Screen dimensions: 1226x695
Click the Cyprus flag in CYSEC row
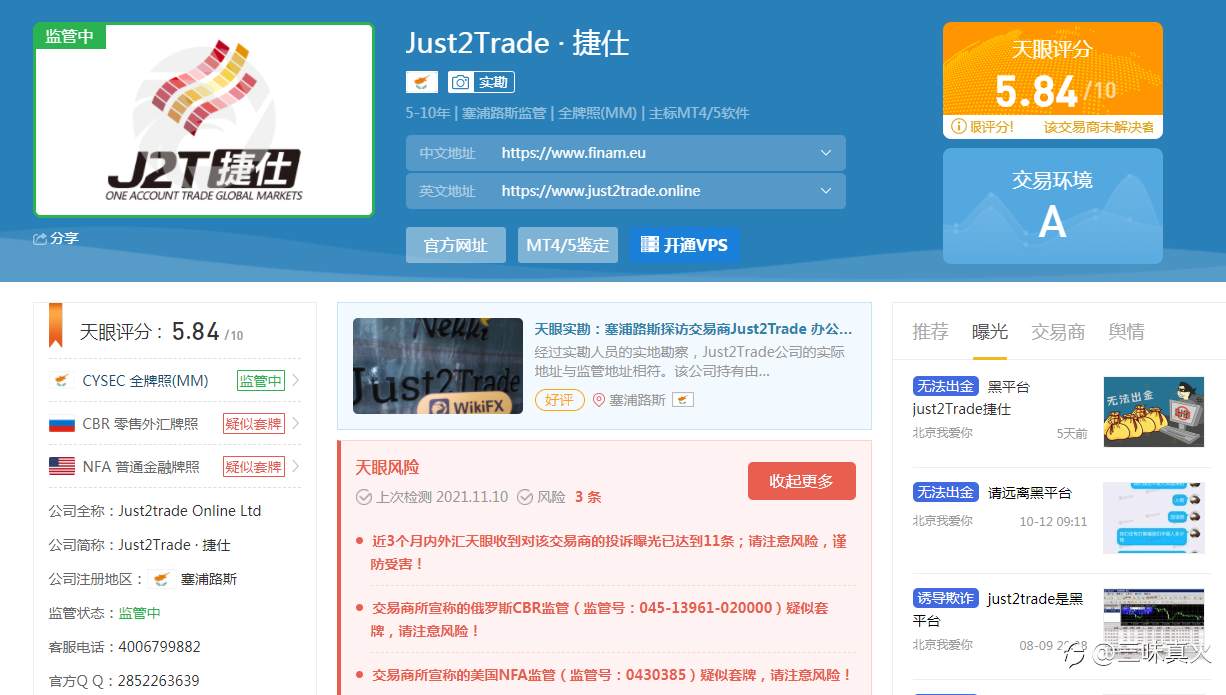62,380
